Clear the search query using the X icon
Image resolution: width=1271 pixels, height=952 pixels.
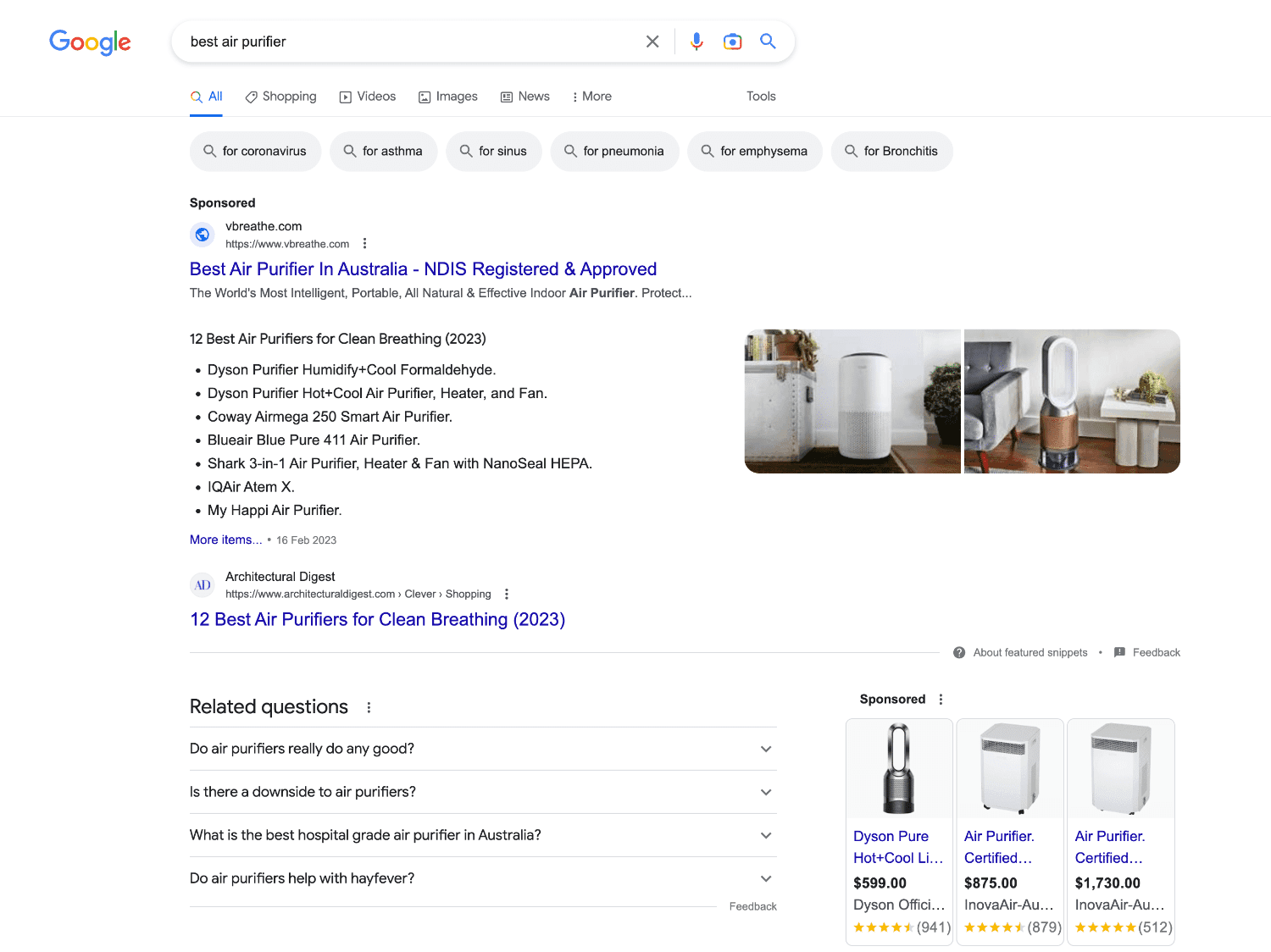coord(652,41)
